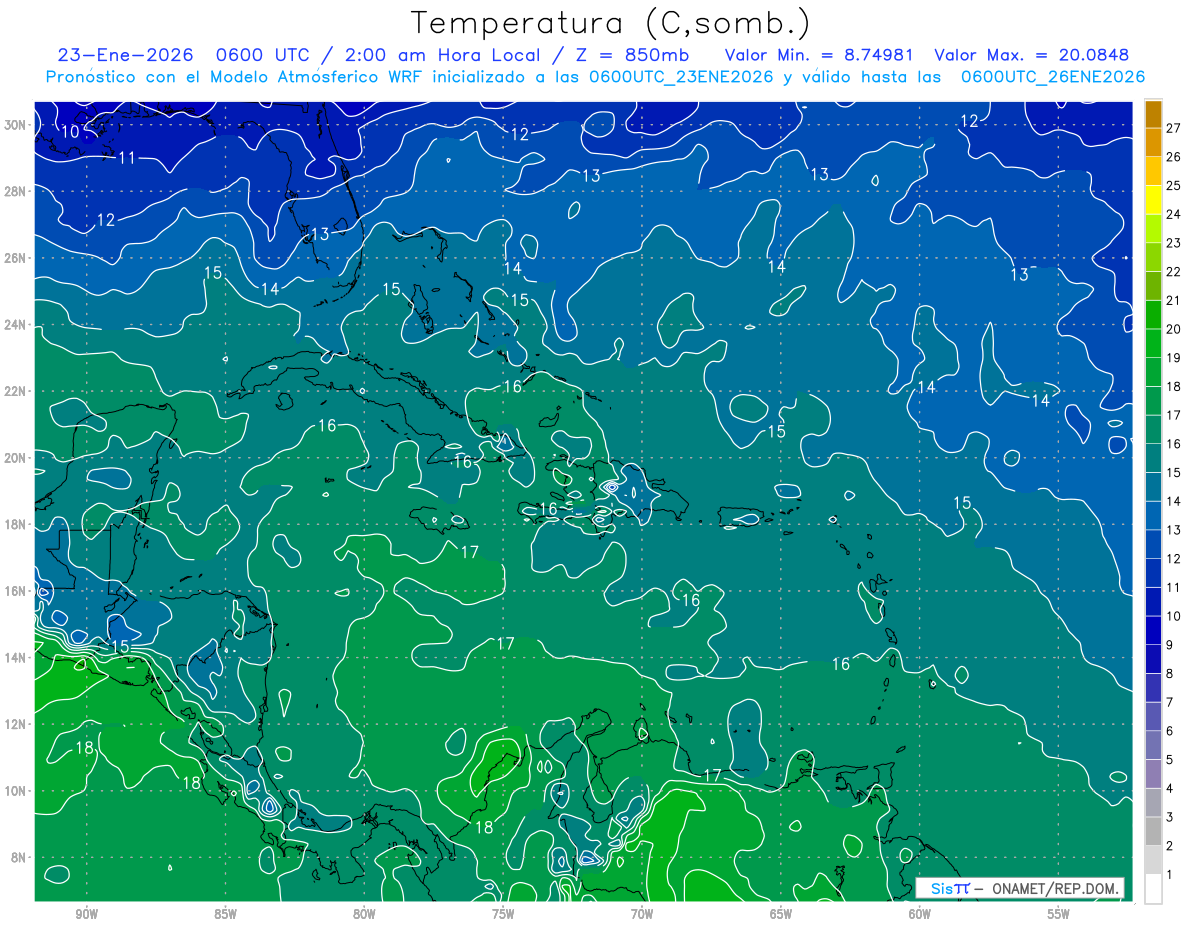Click the initialization stamp "0600UTC_23ENE2026"
The width and height of the screenshot is (1200, 927).
point(681,77)
